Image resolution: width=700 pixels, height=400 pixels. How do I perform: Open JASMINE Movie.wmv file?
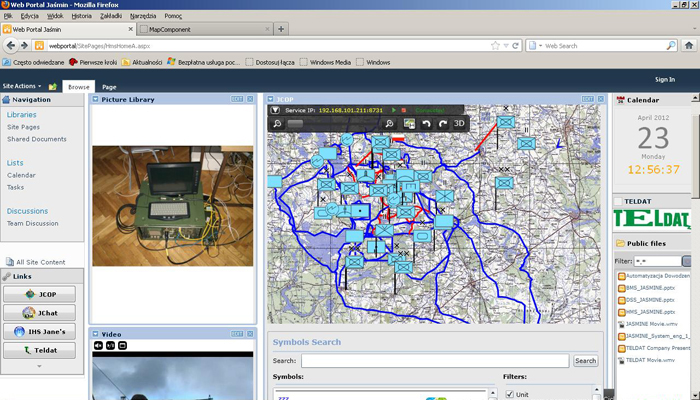click(648, 324)
